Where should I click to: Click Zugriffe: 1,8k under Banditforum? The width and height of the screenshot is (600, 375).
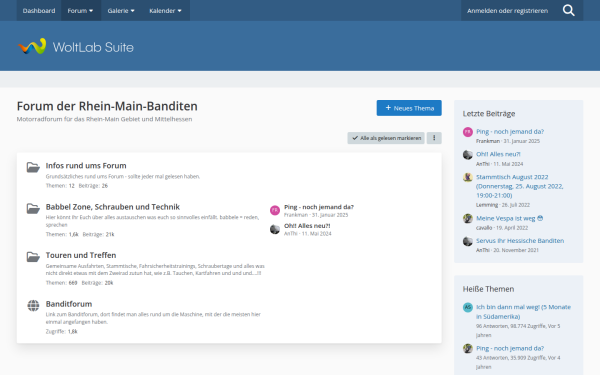tap(62, 332)
